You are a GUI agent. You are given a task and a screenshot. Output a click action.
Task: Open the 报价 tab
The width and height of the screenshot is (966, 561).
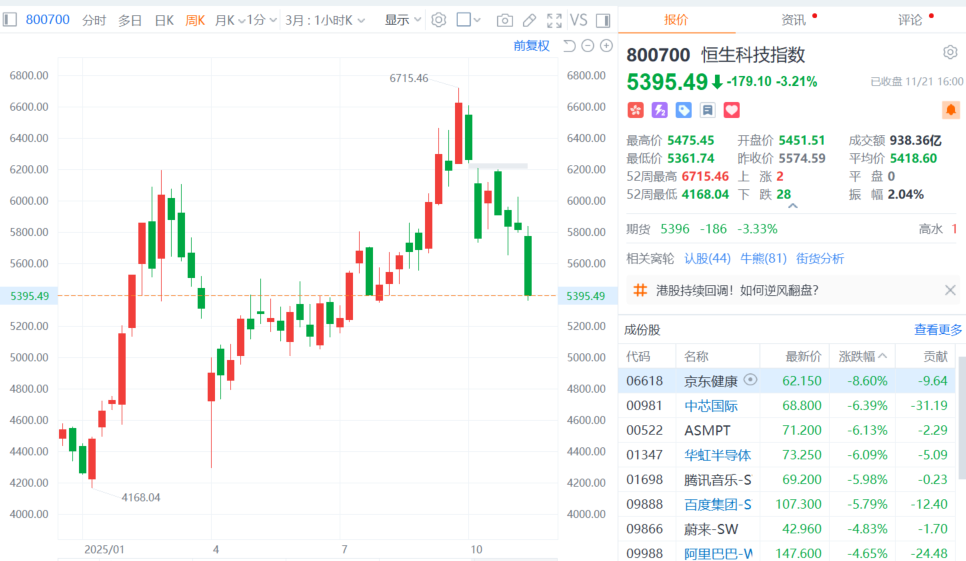click(x=676, y=20)
